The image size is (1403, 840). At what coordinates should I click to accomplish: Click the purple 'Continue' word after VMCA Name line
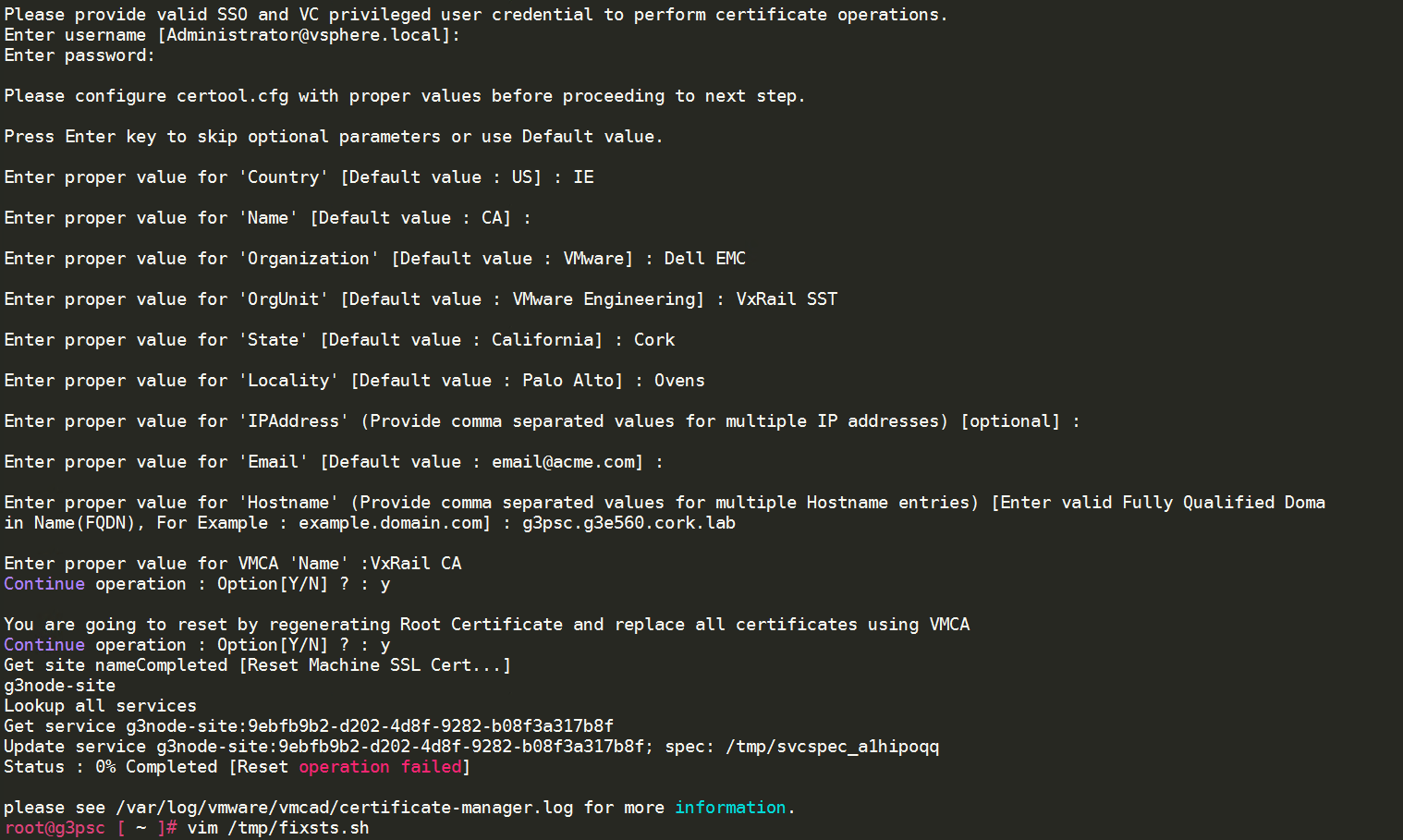(44, 584)
